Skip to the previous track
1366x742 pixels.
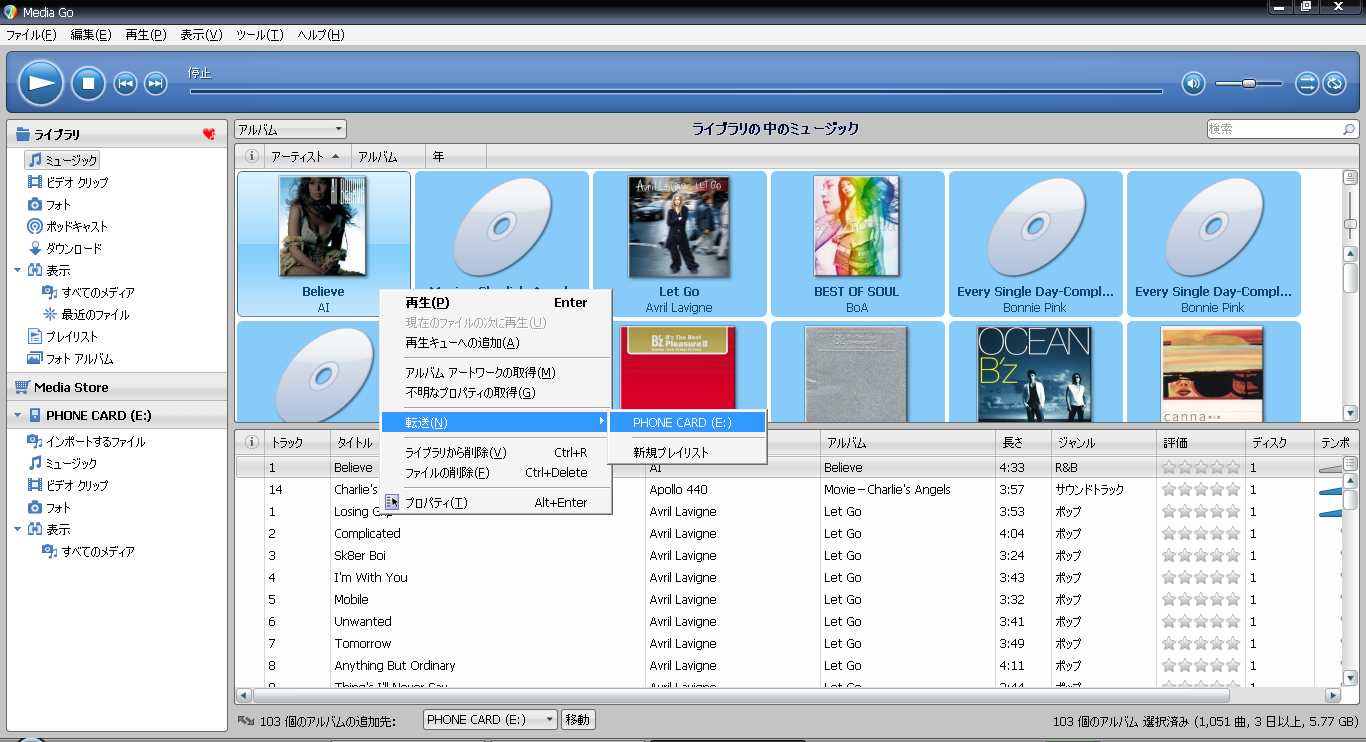(125, 83)
